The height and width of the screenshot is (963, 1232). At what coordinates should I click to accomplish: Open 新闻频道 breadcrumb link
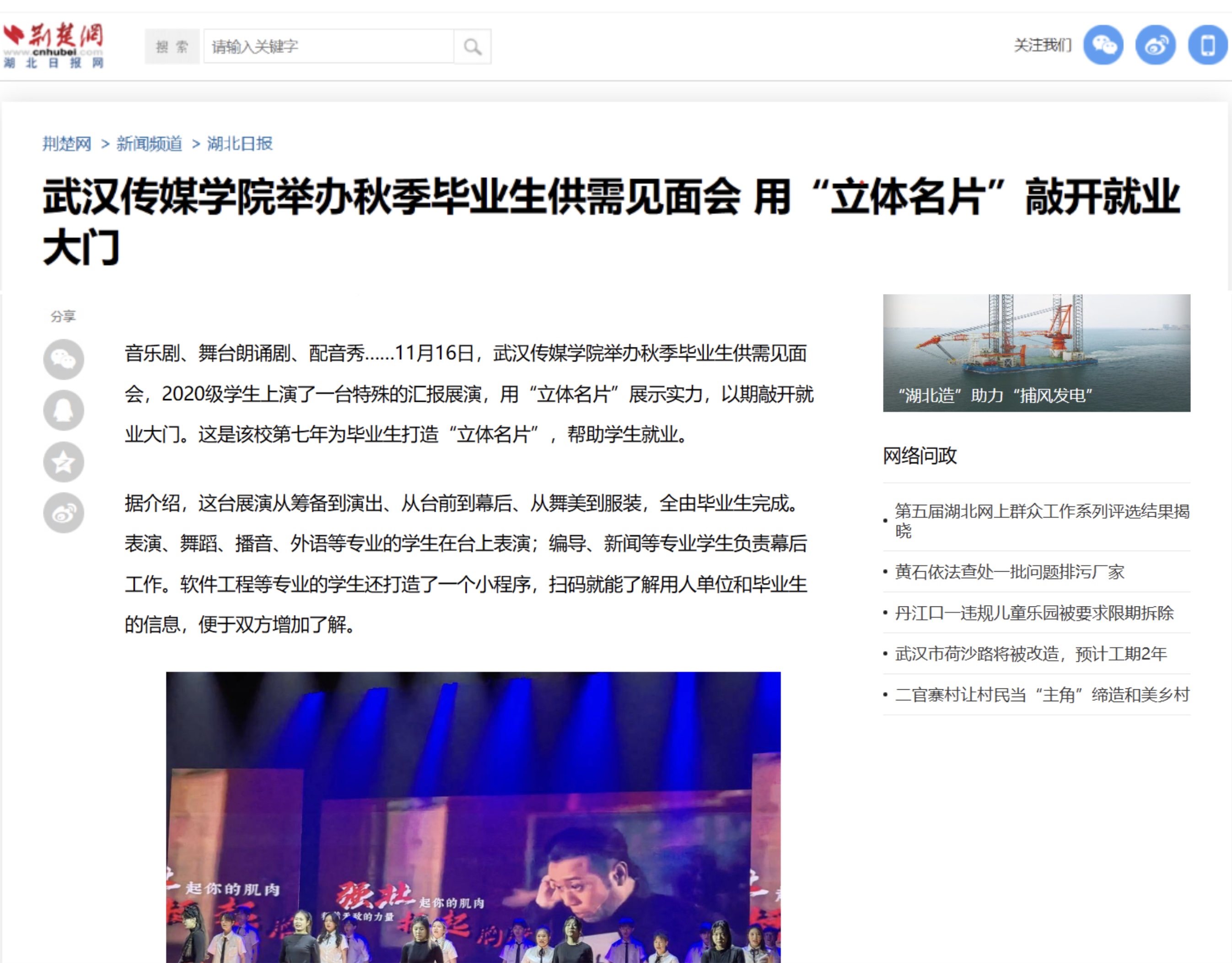click(x=149, y=143)
